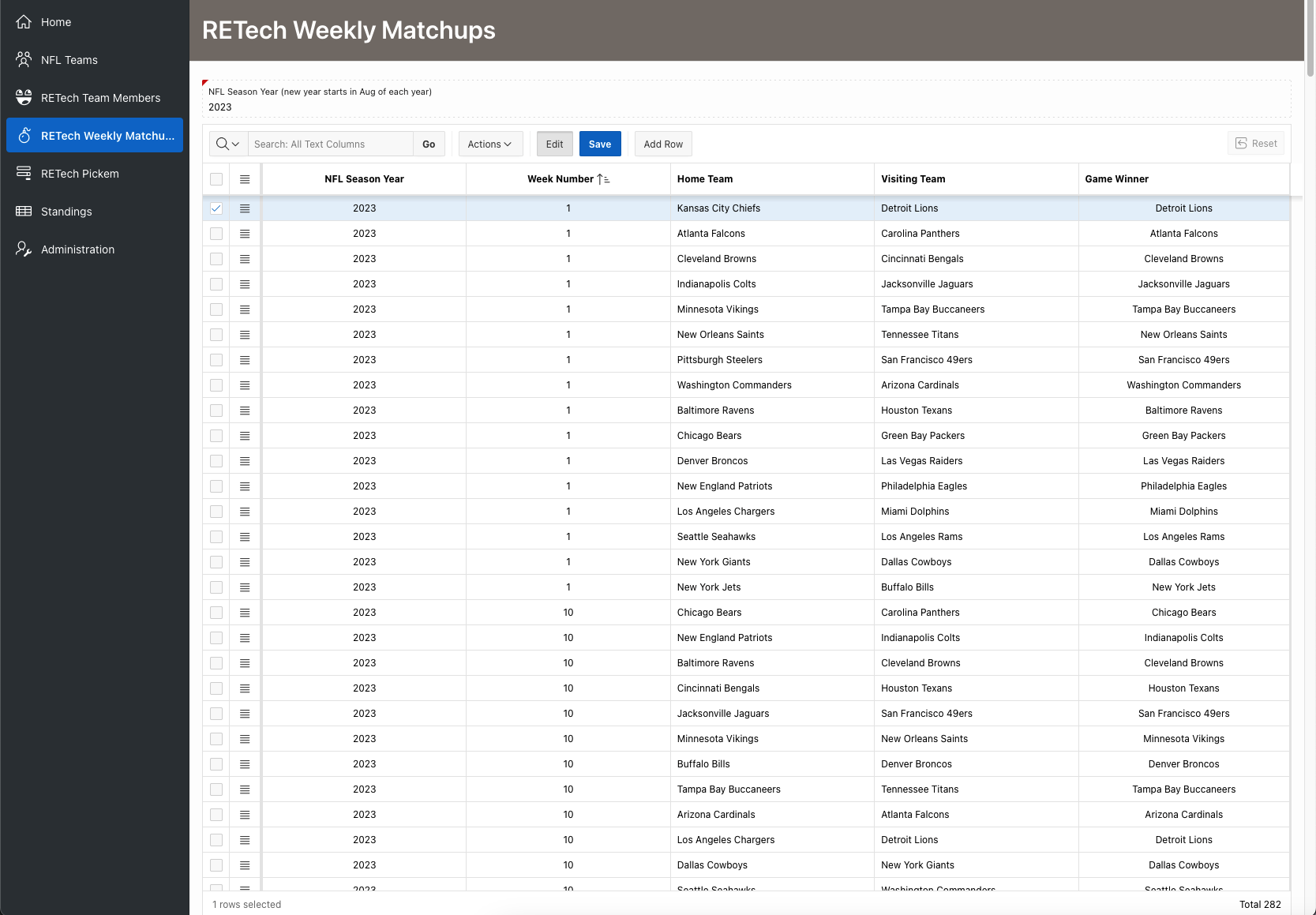Toggle the select-all rows header checkbox
Image resolution: width=1316 pixels, height=915 pixels.
[216, 179]
